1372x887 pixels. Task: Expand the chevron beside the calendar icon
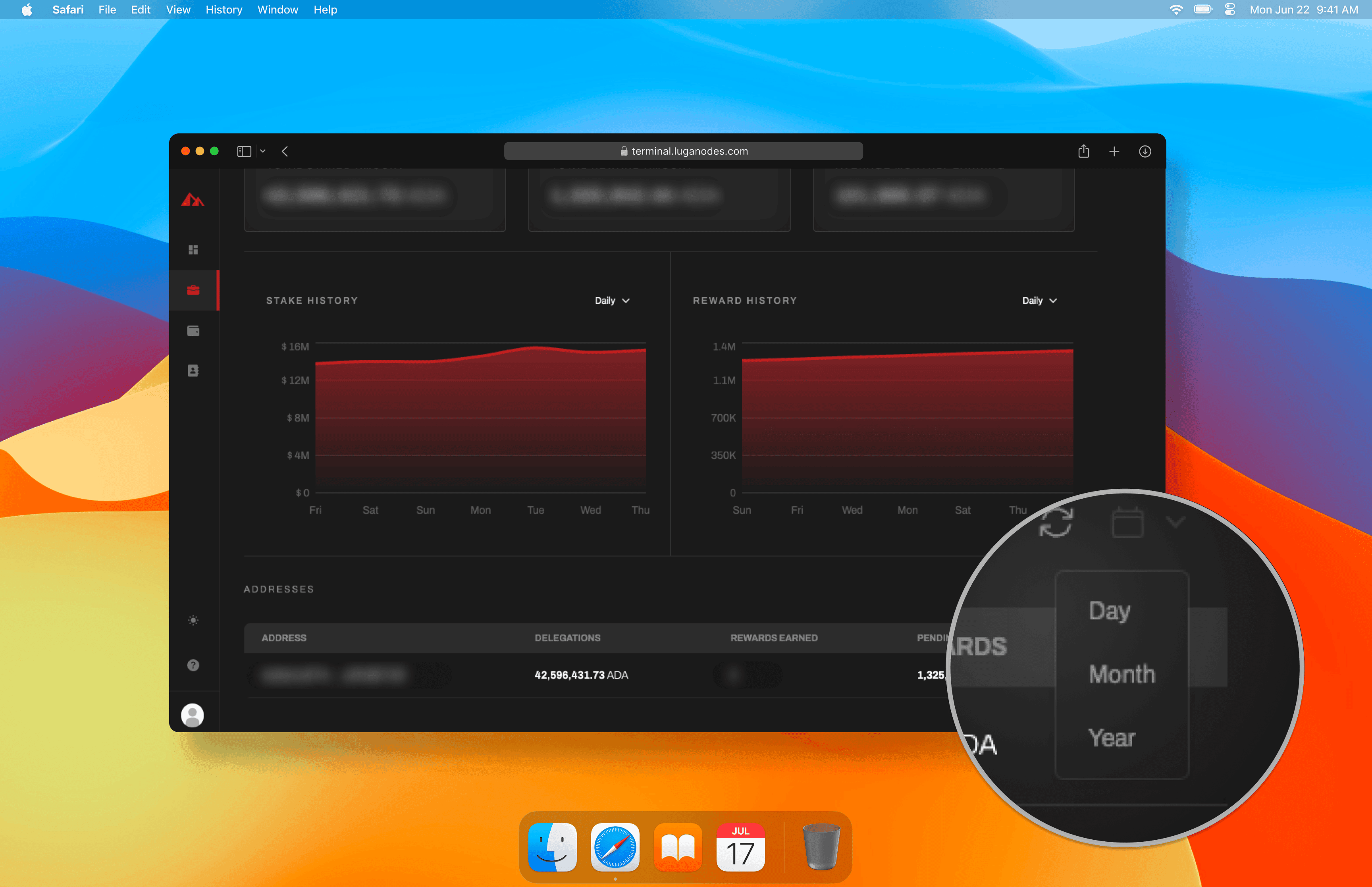1175,522
